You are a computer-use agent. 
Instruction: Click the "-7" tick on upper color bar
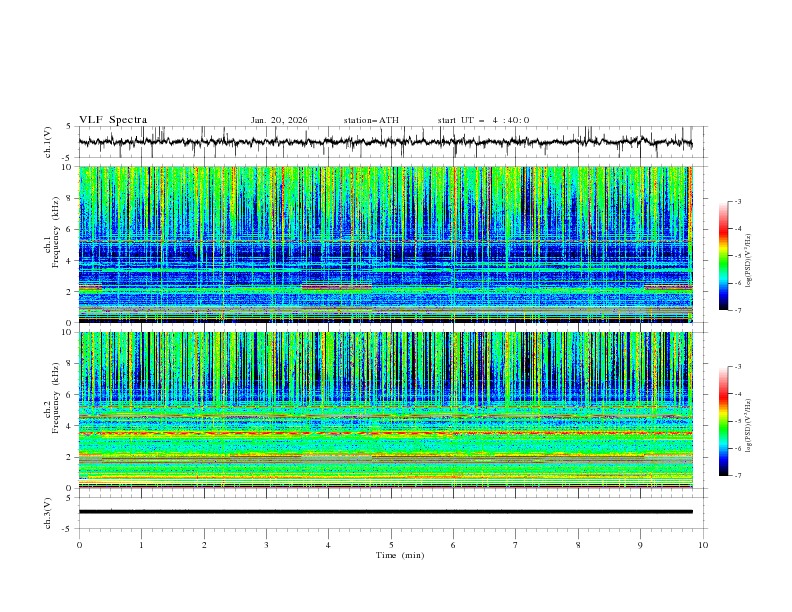click(738, 310)
